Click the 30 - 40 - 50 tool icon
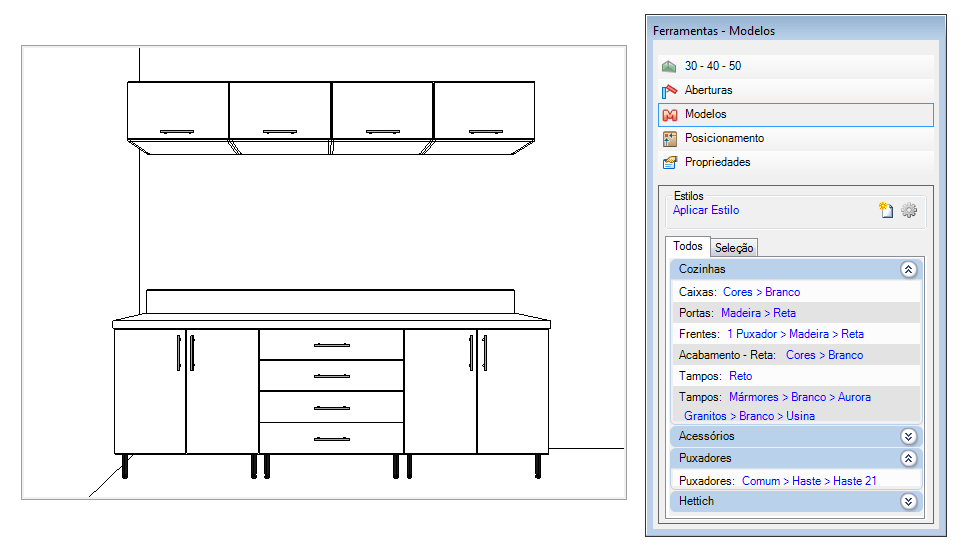The height and width of the screenshot is (546, 977). coord(669,66)
